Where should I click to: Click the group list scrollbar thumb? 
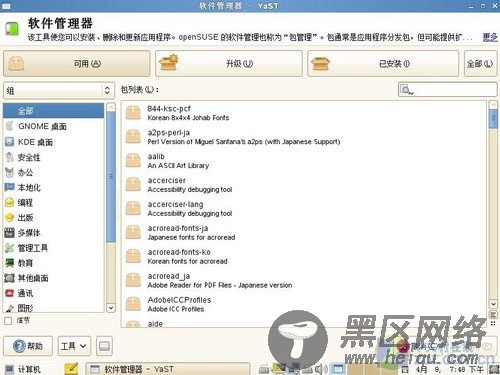point(111,177)
